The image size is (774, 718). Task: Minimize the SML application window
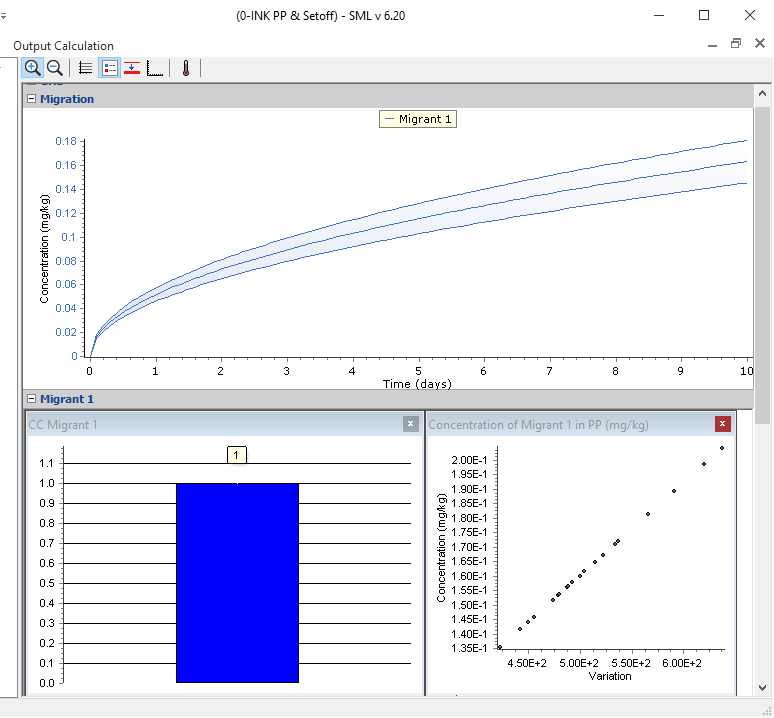click(658, 15)
